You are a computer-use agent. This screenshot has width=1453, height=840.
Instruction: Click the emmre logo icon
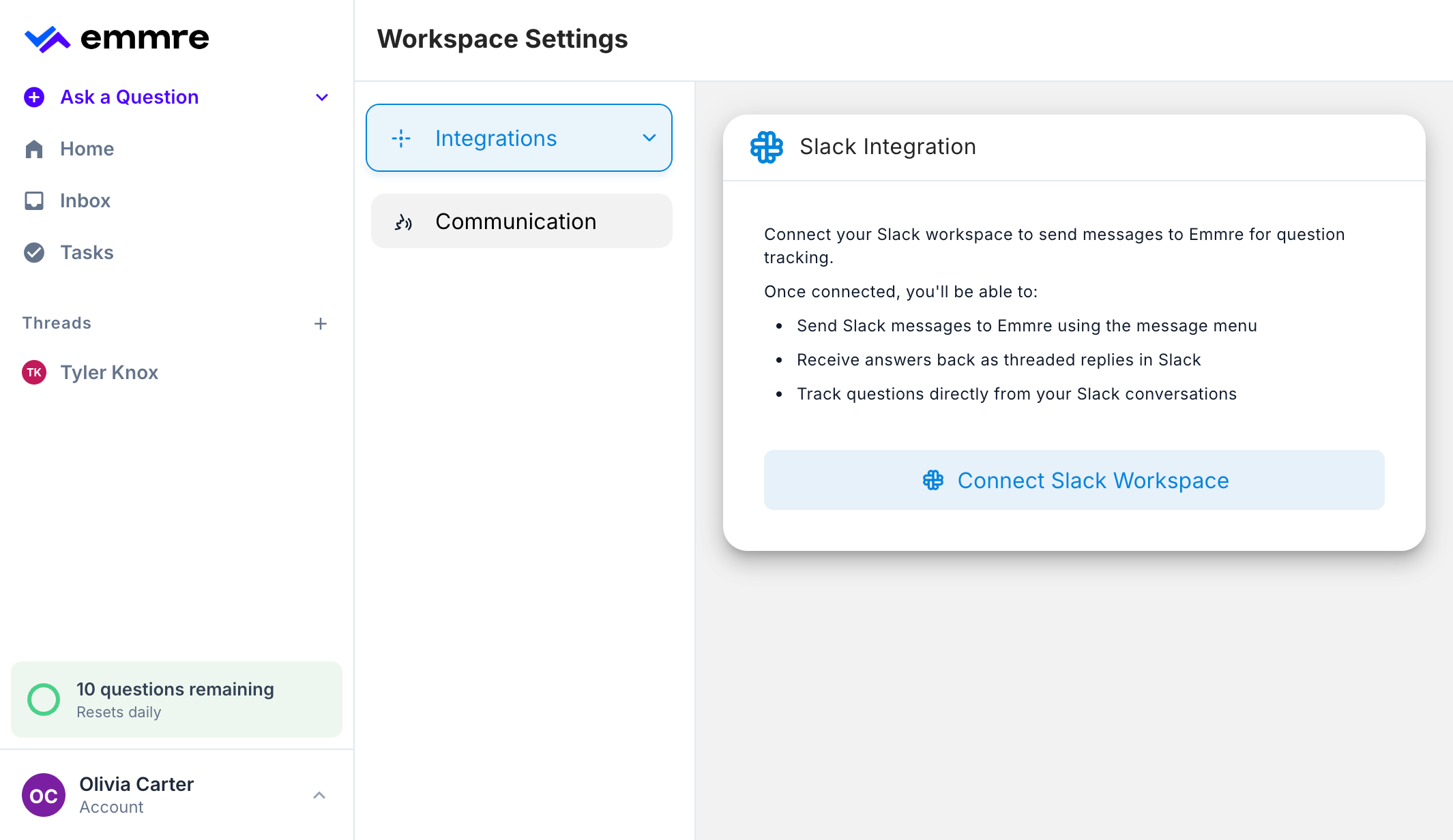pyautogui.click(x=47, y=39)
